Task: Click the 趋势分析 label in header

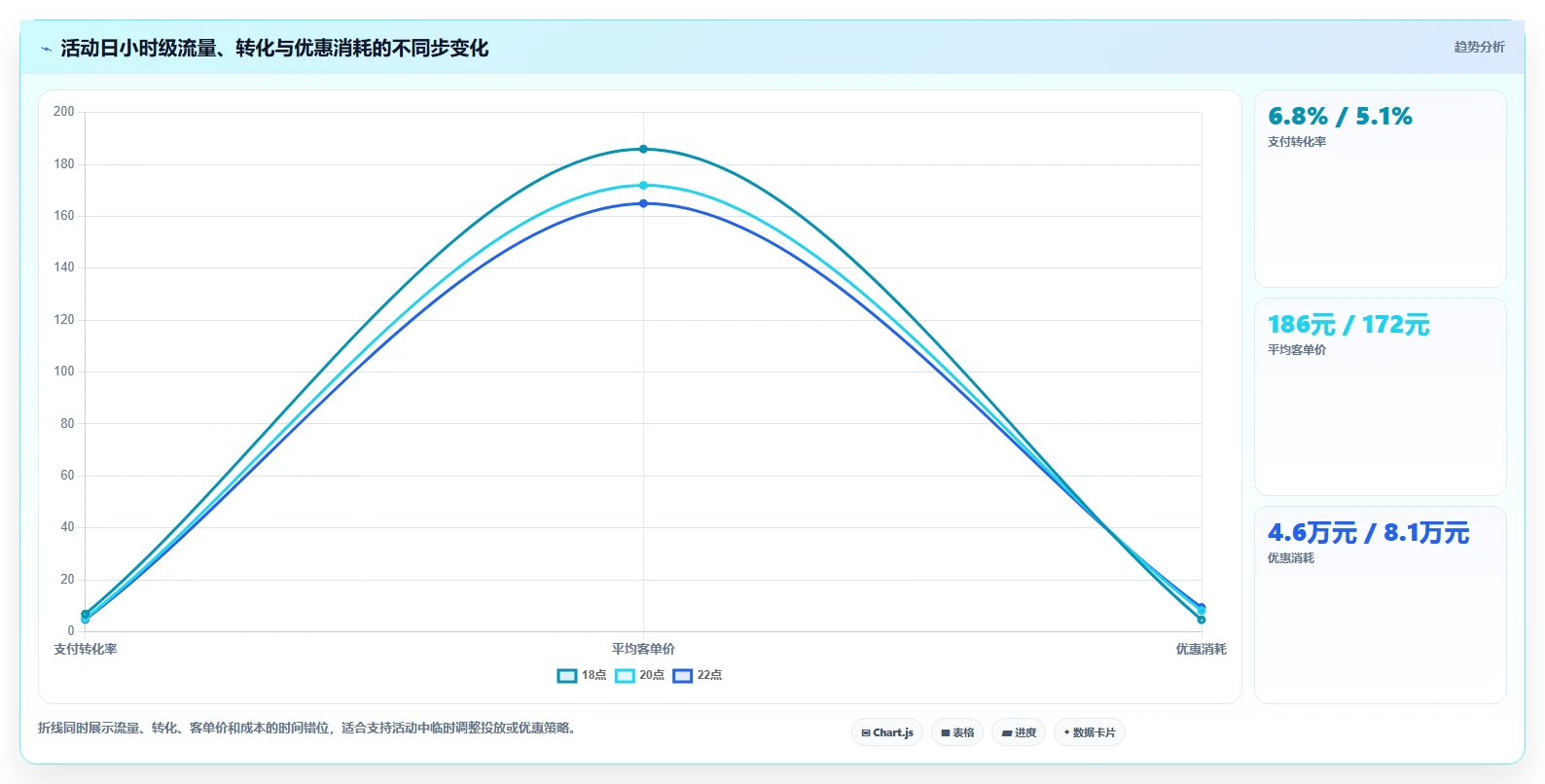Action: coord(1479,47)
